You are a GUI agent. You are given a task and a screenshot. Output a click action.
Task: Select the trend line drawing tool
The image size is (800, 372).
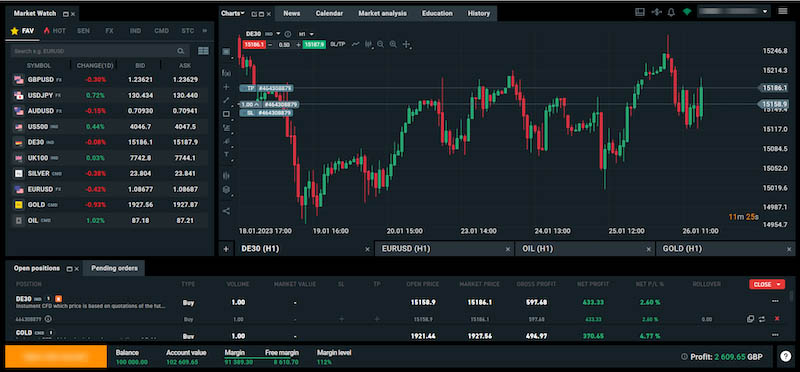[x=227, y=101]
